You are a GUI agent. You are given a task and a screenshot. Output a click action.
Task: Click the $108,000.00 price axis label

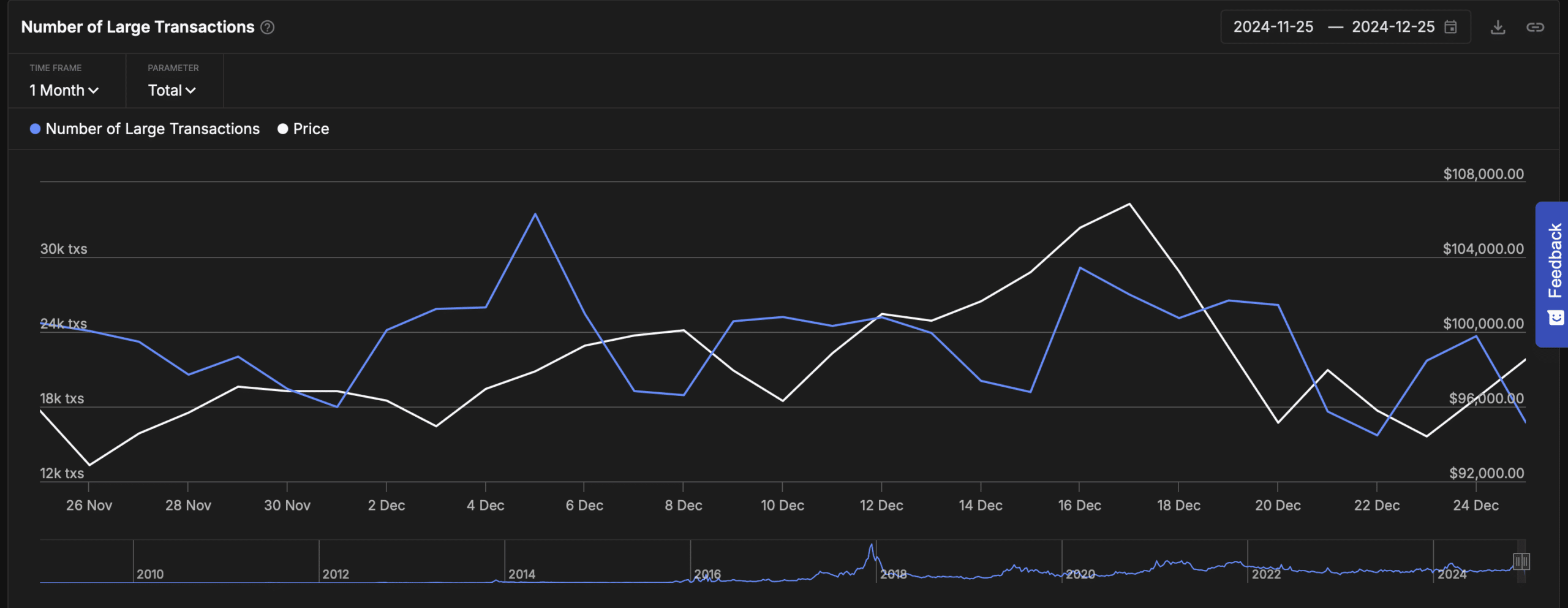click(x=1483, y=174)
